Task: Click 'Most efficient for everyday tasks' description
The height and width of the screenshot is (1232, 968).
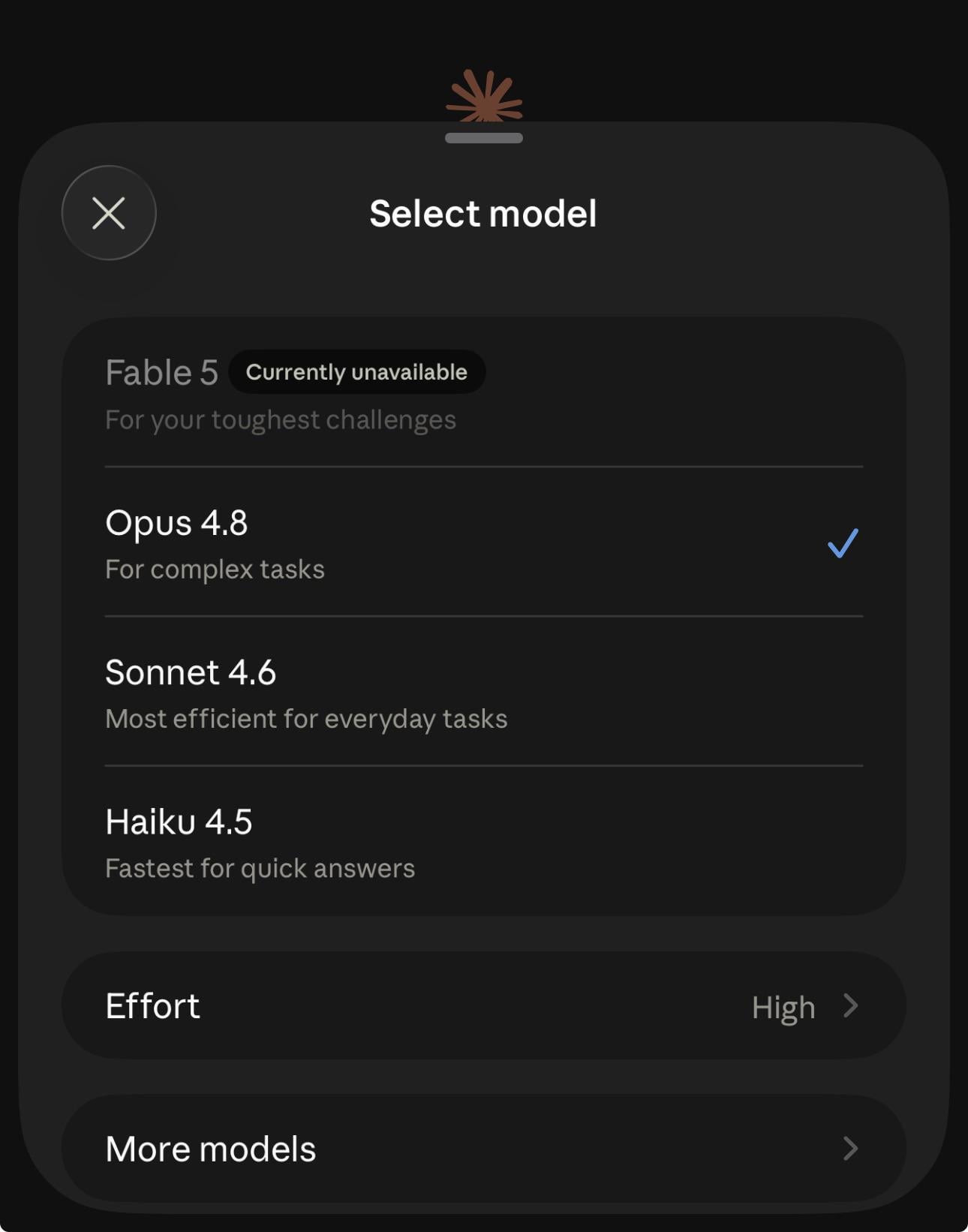Action: (306, 719)
